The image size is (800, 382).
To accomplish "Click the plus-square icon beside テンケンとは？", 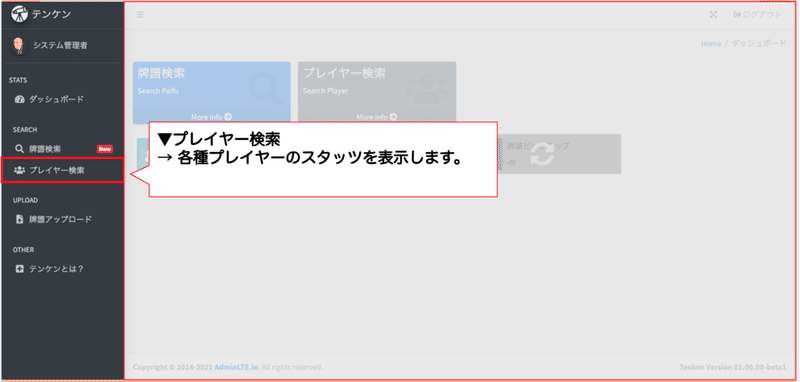I will [20, 269].
